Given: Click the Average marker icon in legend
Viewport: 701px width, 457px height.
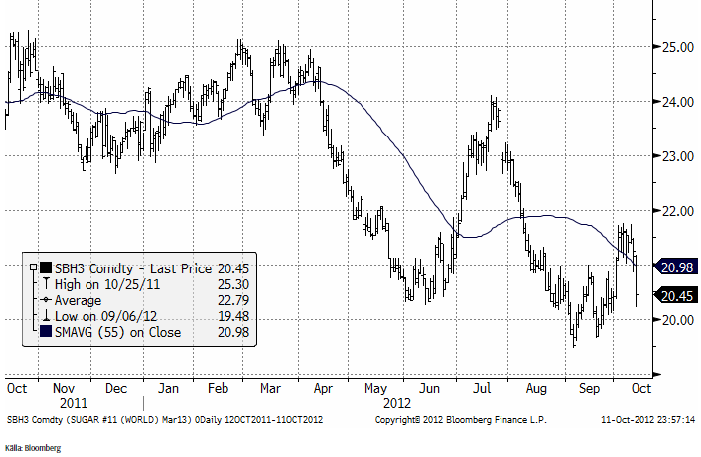Looking at the screenshot, I should [47, 300].
